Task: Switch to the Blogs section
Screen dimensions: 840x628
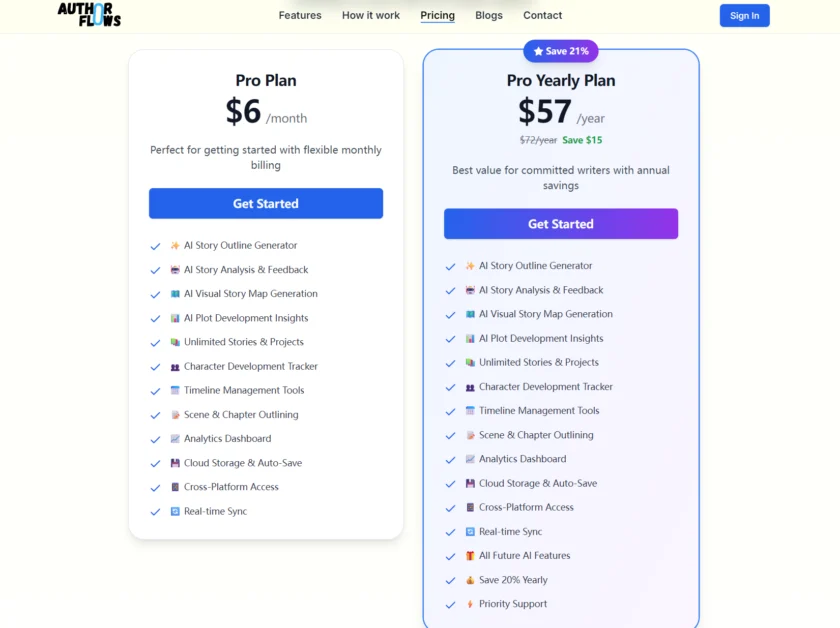Action: tap(488, 15)
